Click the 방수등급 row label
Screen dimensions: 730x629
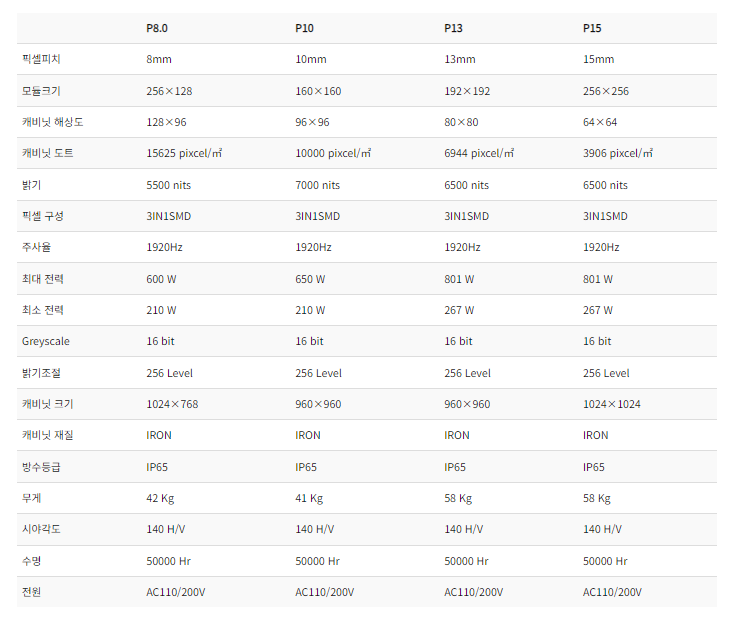click(42, 467)
